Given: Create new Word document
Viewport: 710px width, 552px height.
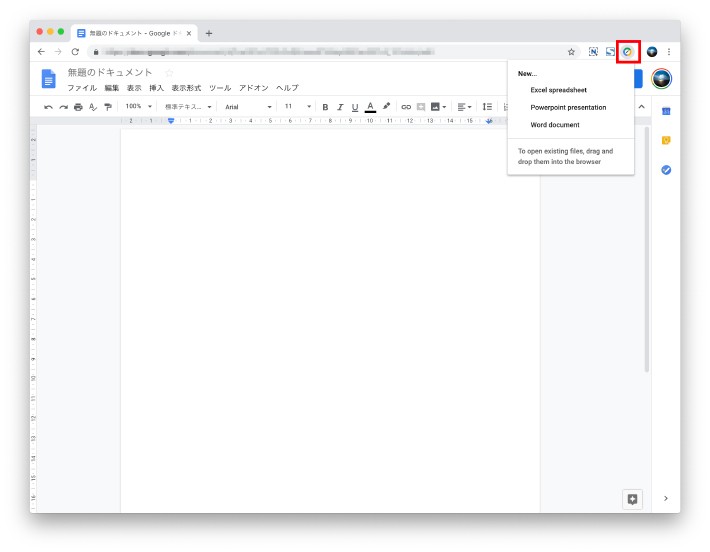Looking at the screenshot, I should pyautogui.click(x=555, y=125).
